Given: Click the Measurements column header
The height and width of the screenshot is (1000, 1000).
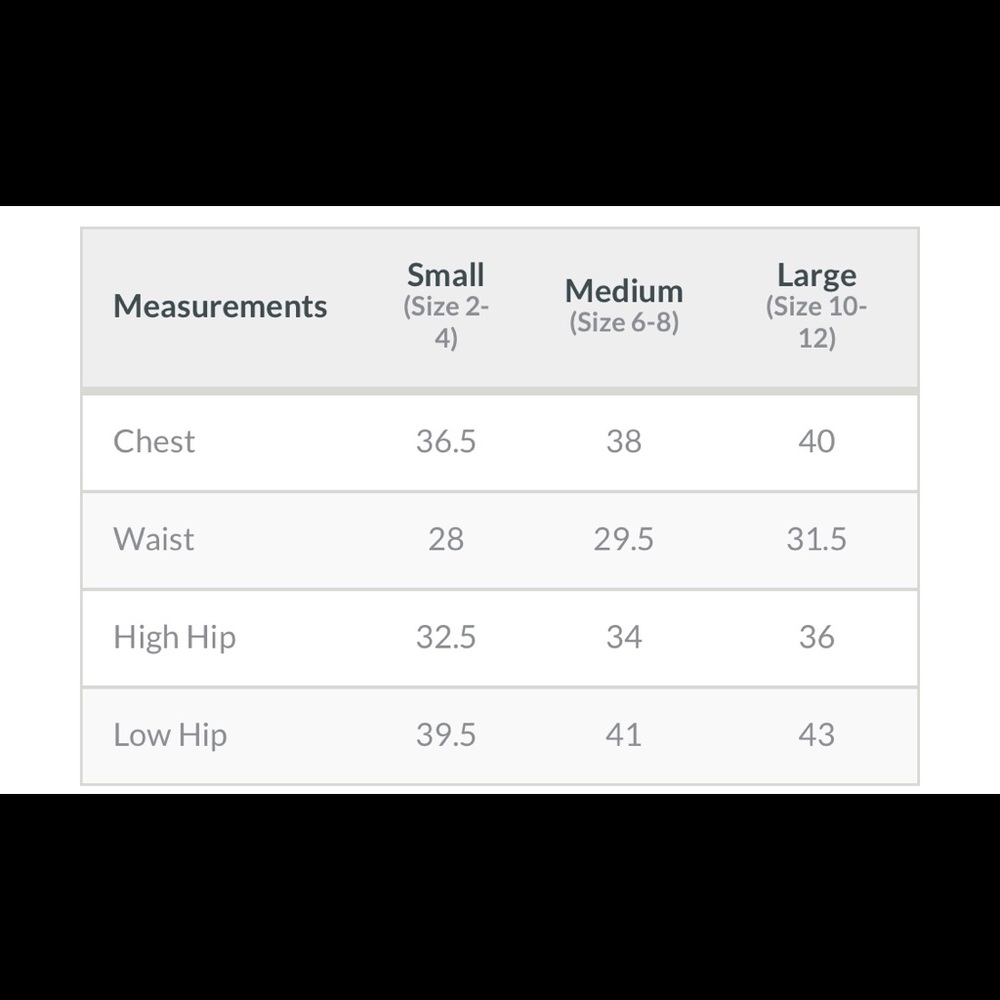Looking at the screenshot, I should [x=220, y=306].
